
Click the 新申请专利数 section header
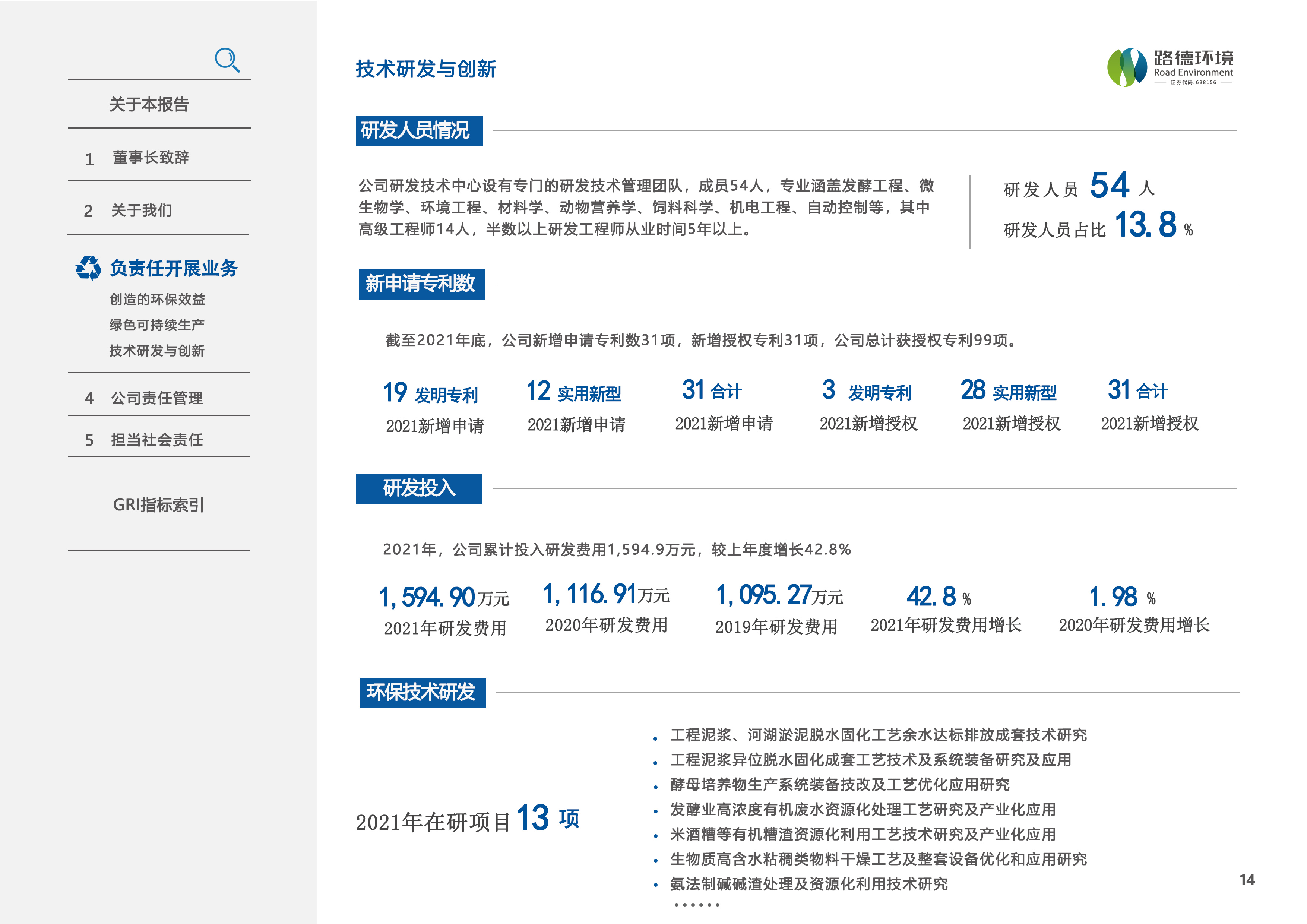421,284
